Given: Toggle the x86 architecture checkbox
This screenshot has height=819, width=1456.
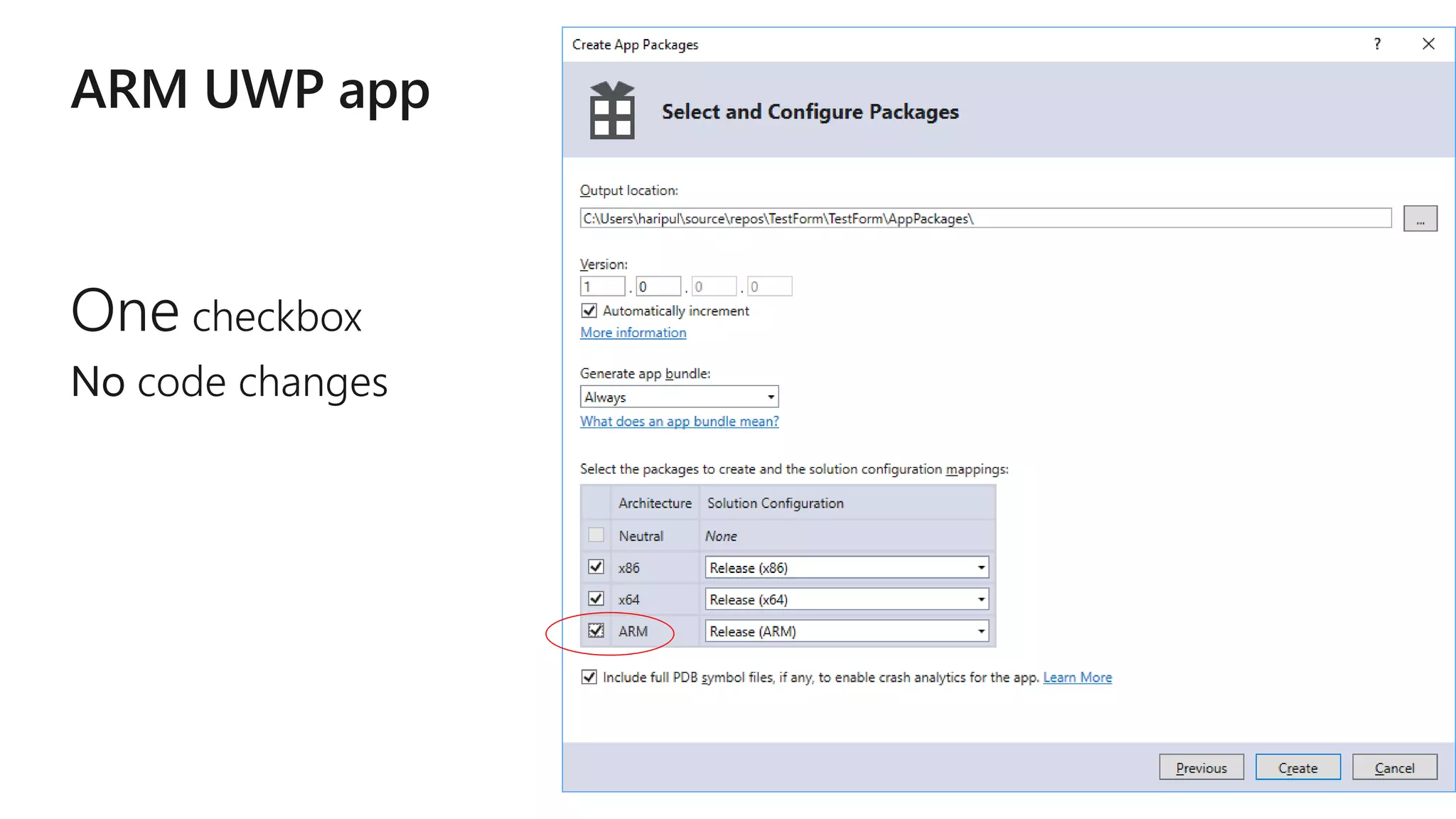Looking at the screenshot, I should 596,567.
